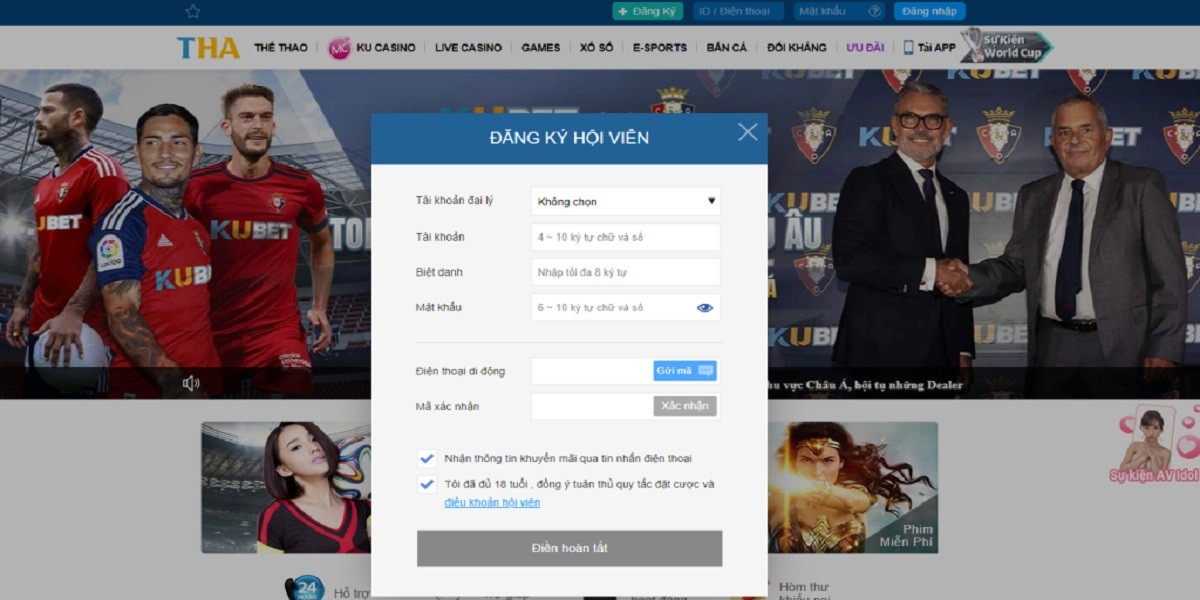Click the MC logo beside KU CASINO
Screen dimensions: 1200x600
339,47
